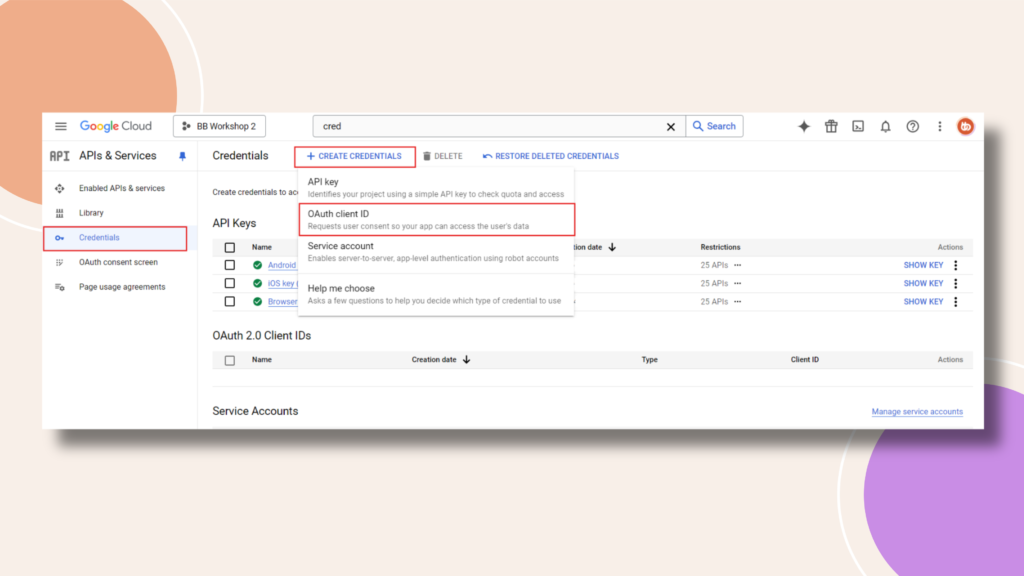Click SHOW KEY for the iOS key
The width and height of the screenshot is (1024, 576).
click(x=923, y=283)
